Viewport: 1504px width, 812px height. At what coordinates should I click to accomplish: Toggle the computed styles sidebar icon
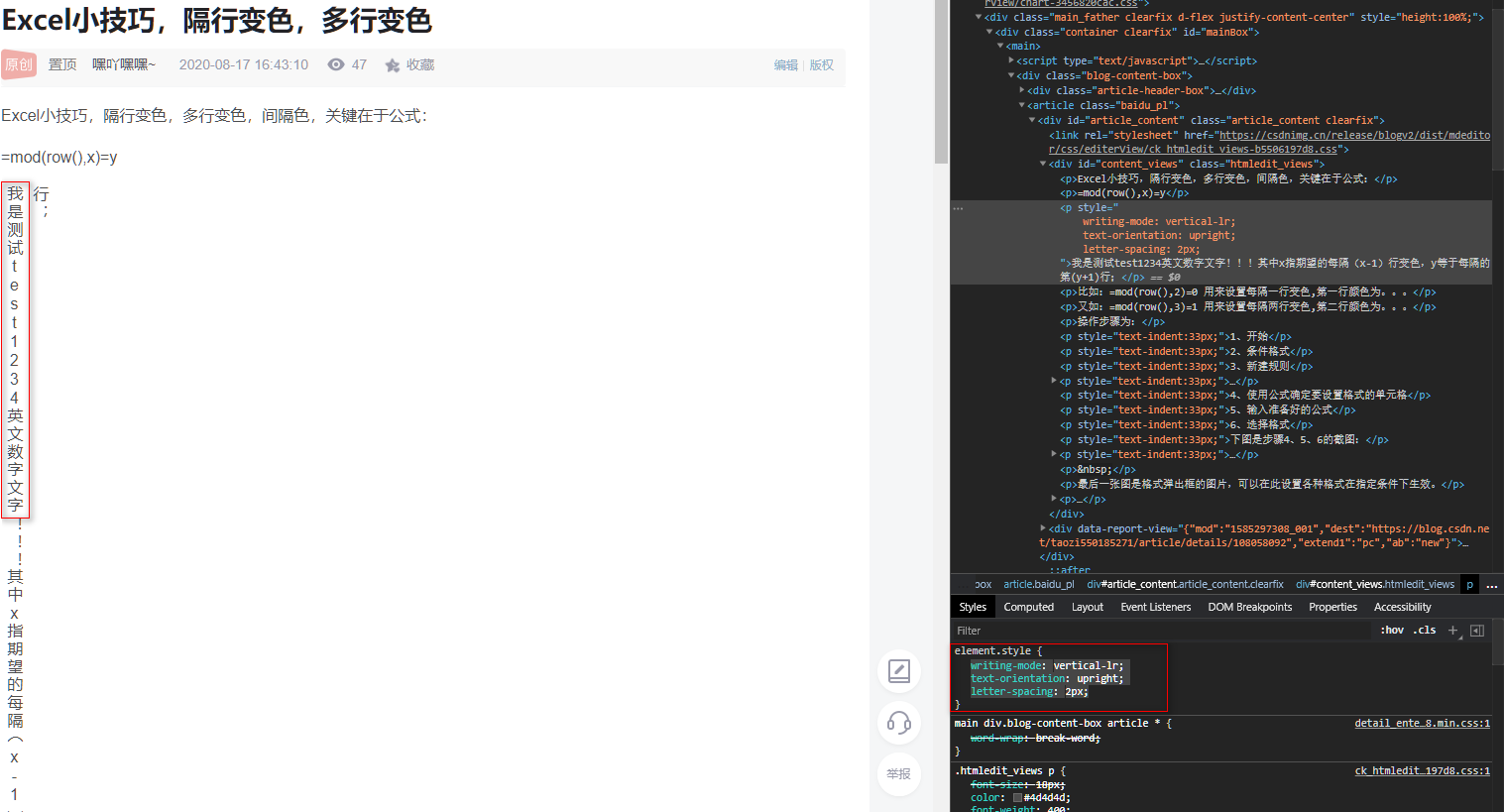click(x=1477, y=631)
